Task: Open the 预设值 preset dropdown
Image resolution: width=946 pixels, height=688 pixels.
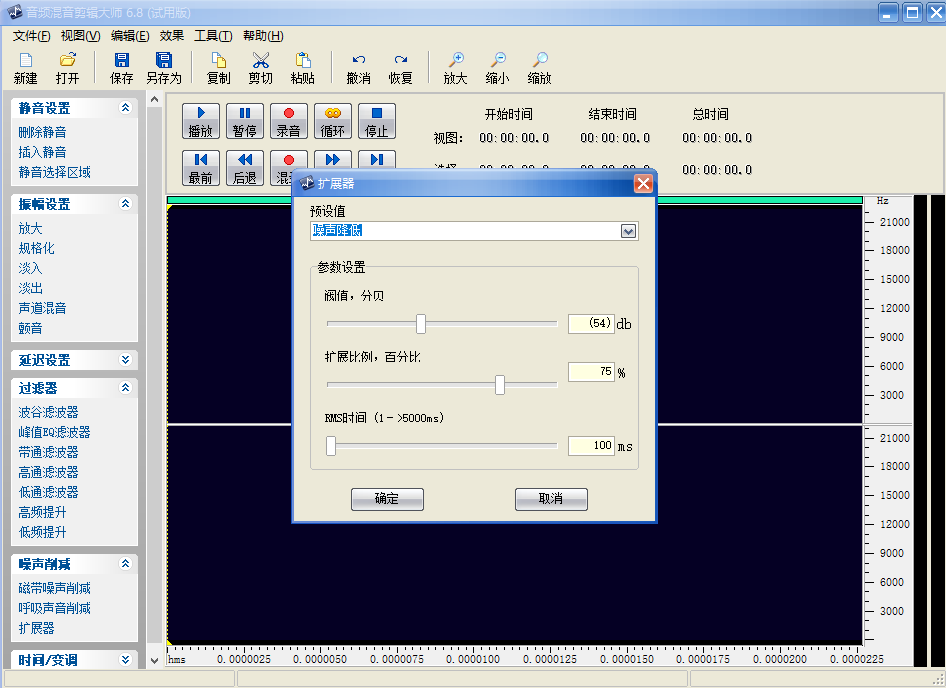Action: tap(628, 231)
